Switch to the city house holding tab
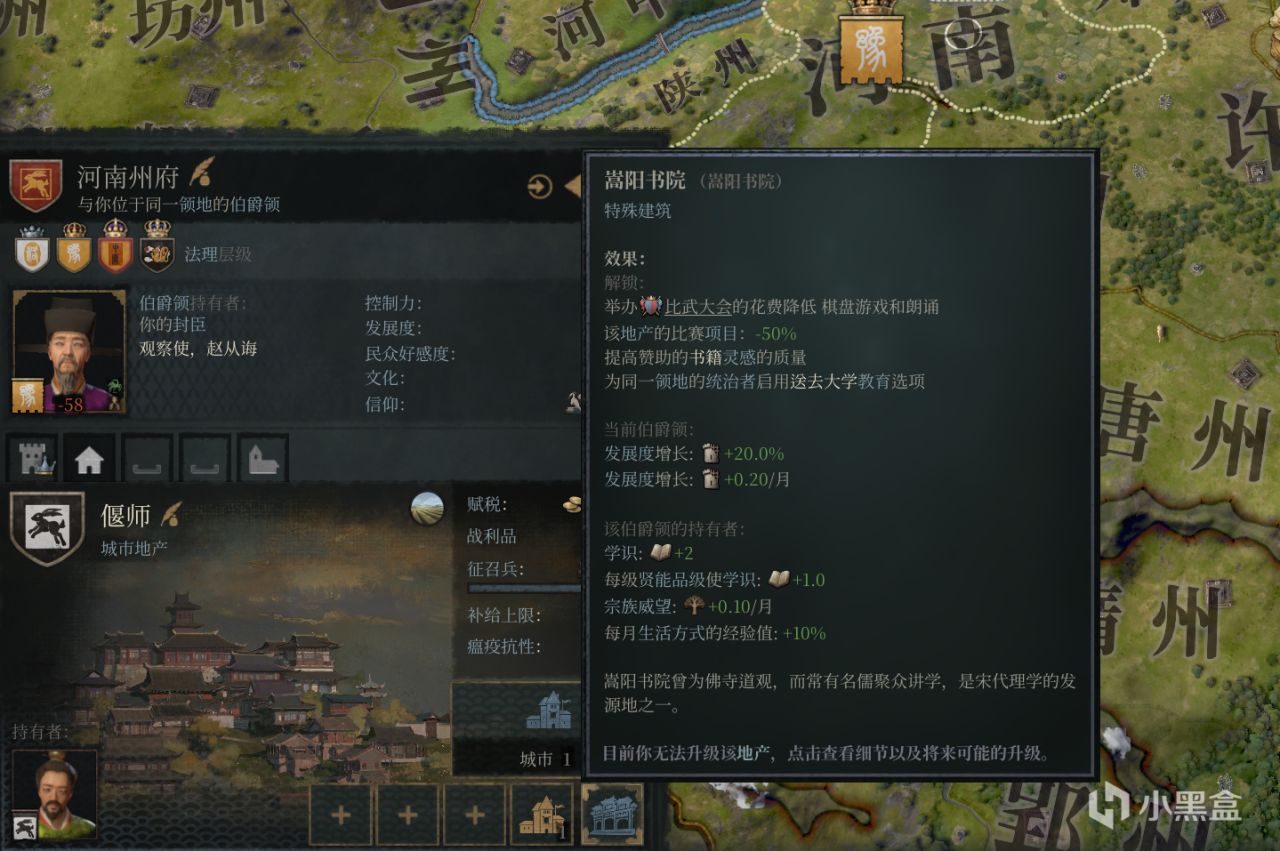Image resolution: width=1280 pixels, height=851 pixels. click(89, 459)
